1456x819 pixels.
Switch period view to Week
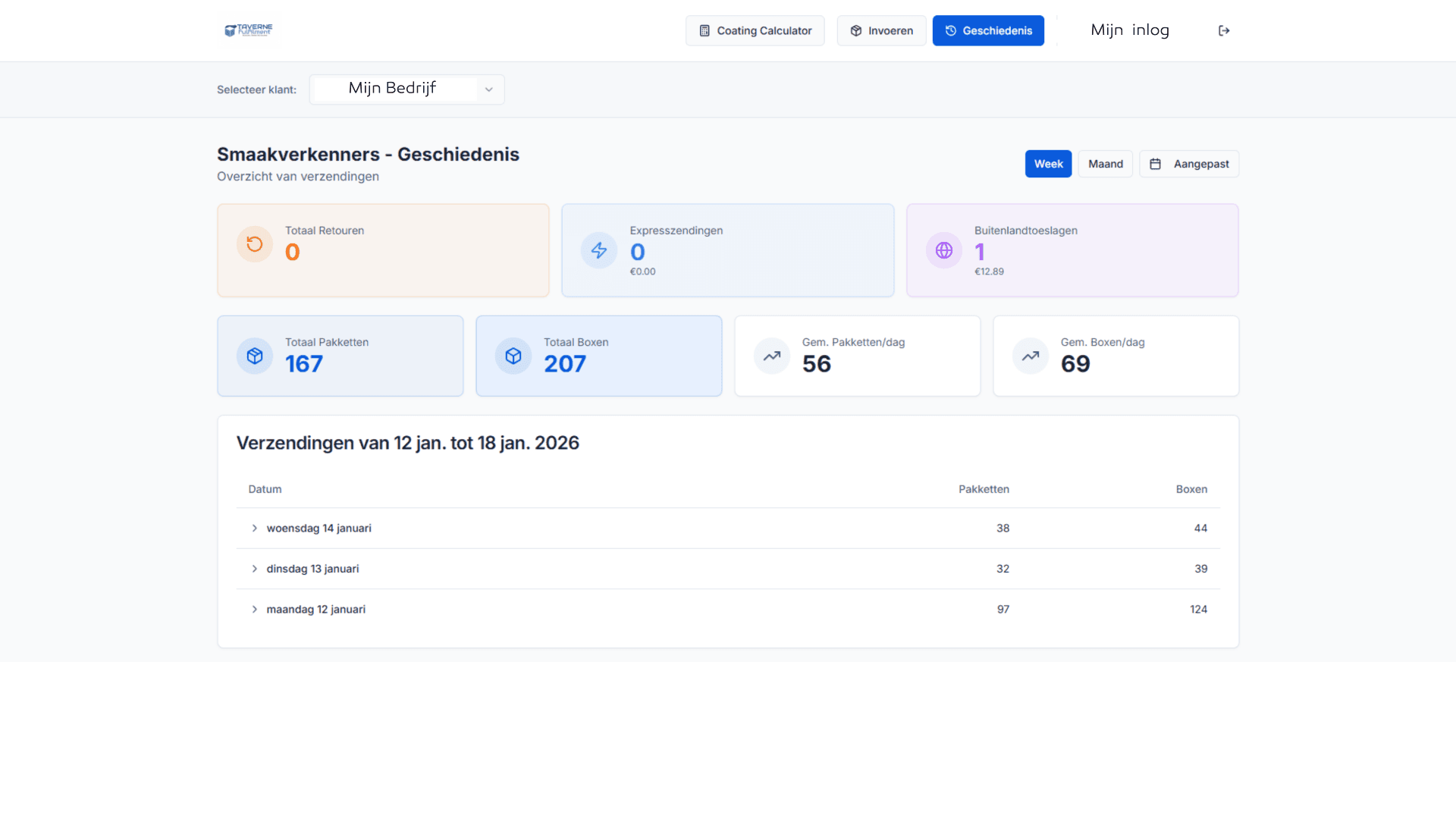coord(1048,164)
